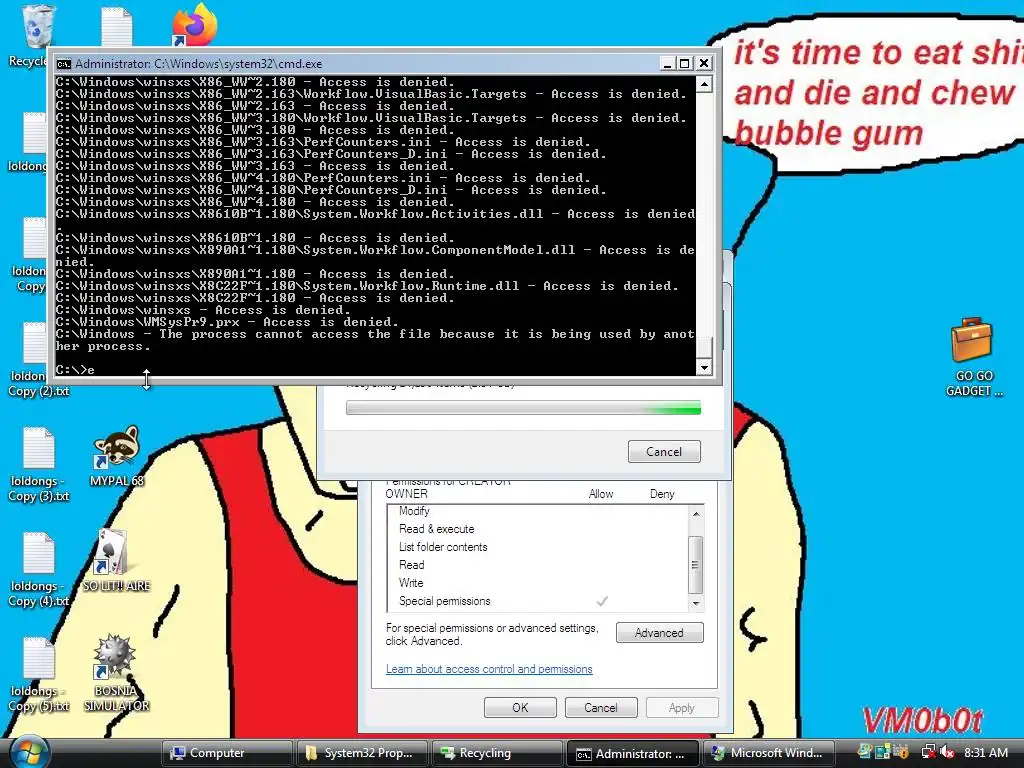This screenshot has width=1024, height=768.
Task: Click the permissions list scrollbar thumb
Action: (696, 565)
